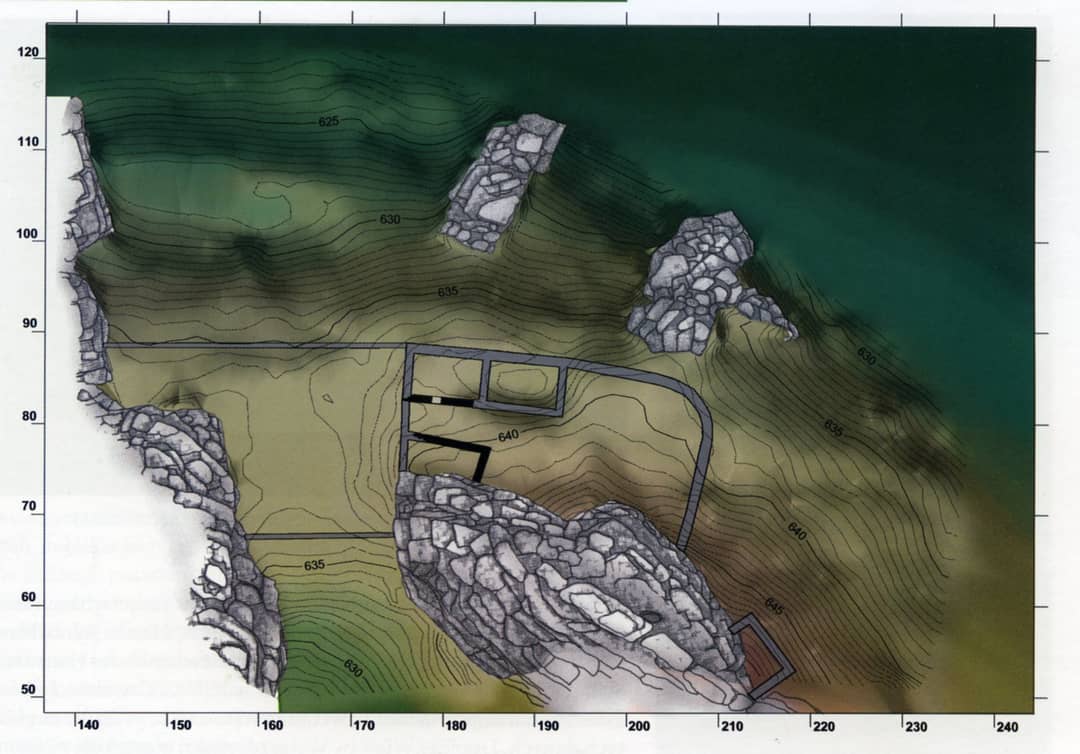This screenshot has height=754, width=1080.
Task: Click the black L-shaped wall segment
Action: pyautogui.click(x=456, y=448)
